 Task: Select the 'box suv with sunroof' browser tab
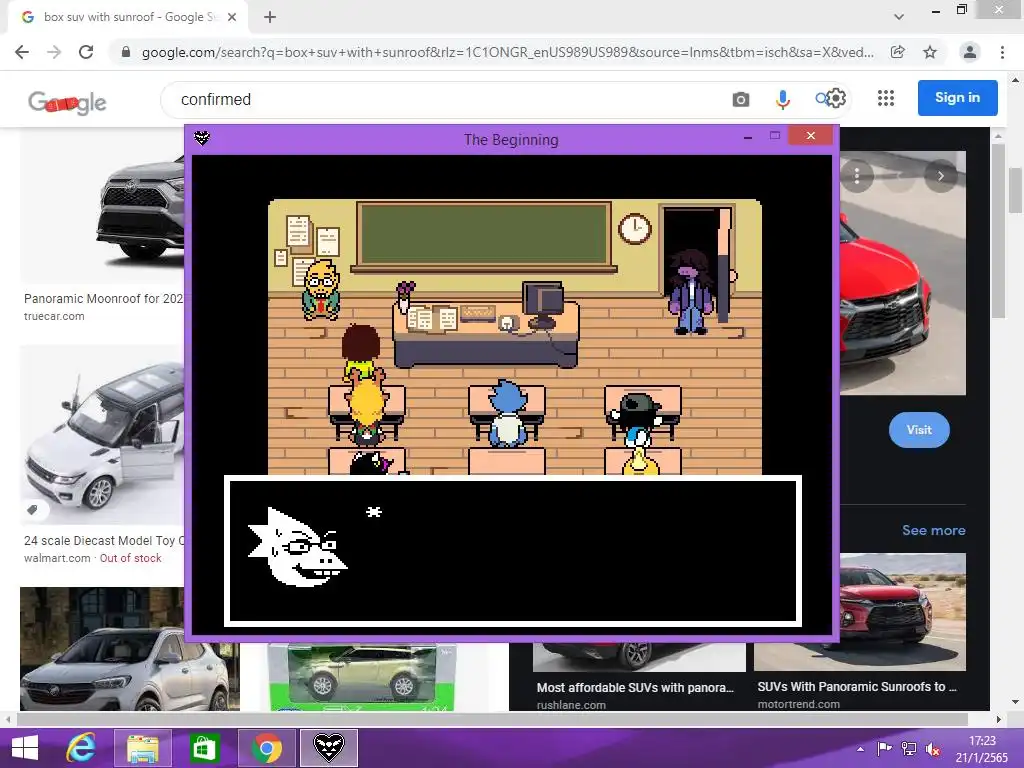[x=128, y=18]
